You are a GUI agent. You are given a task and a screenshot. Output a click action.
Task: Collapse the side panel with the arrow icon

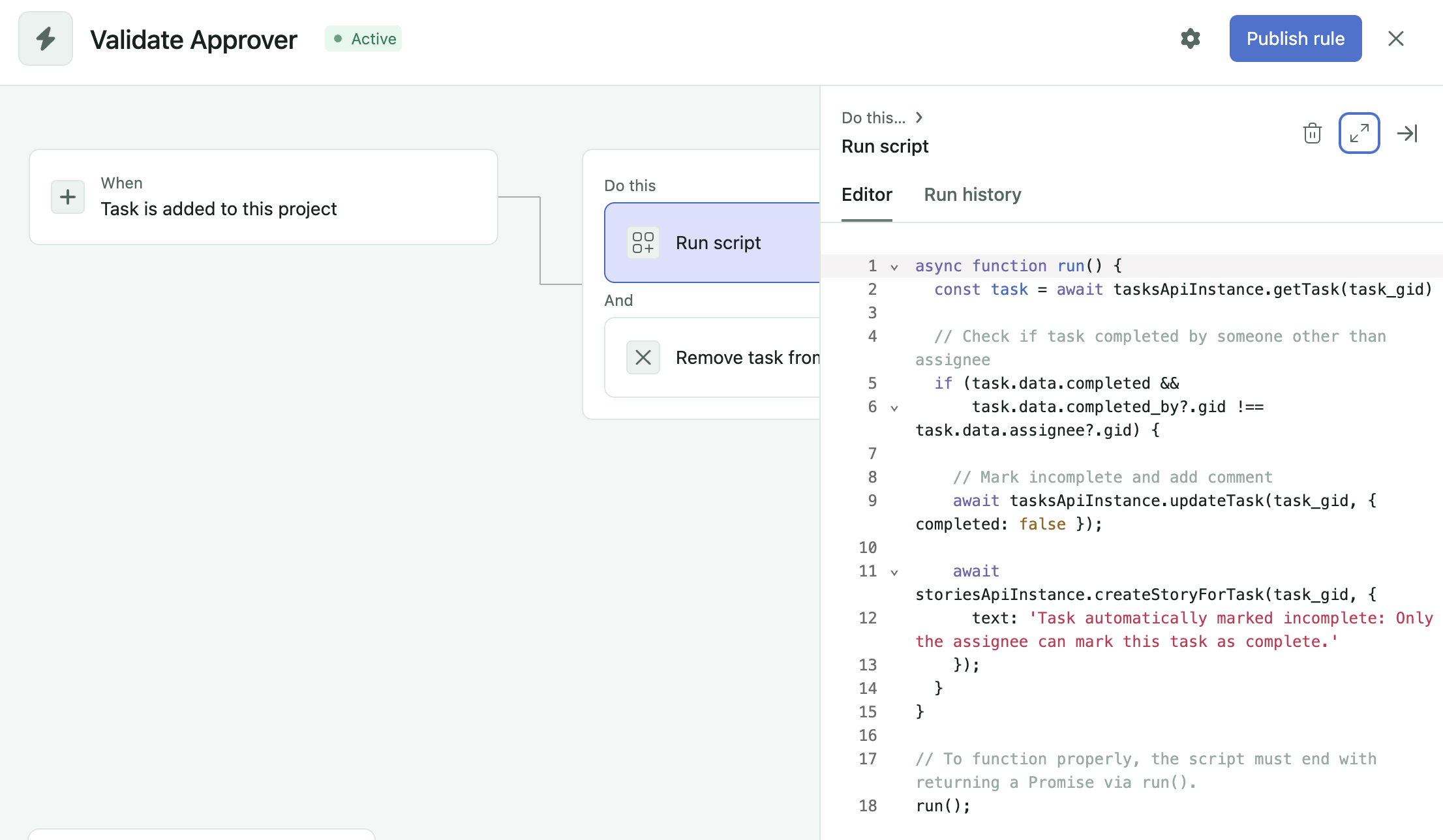[1408, 133]
